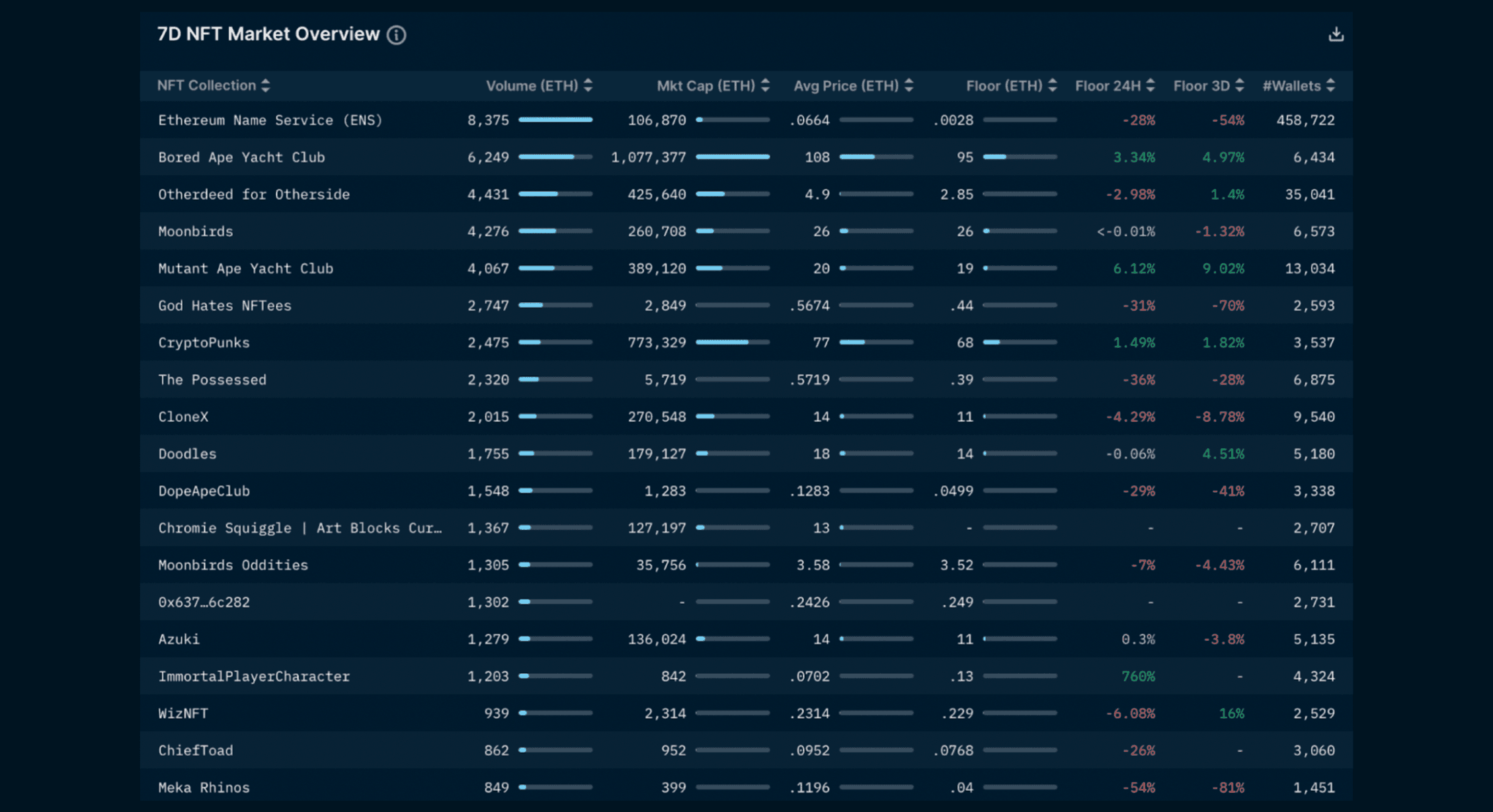Viewport: 1493px width, 812px height.
Task: Sort table by #Wallets arrows
Action: [x=1330, y=85]
